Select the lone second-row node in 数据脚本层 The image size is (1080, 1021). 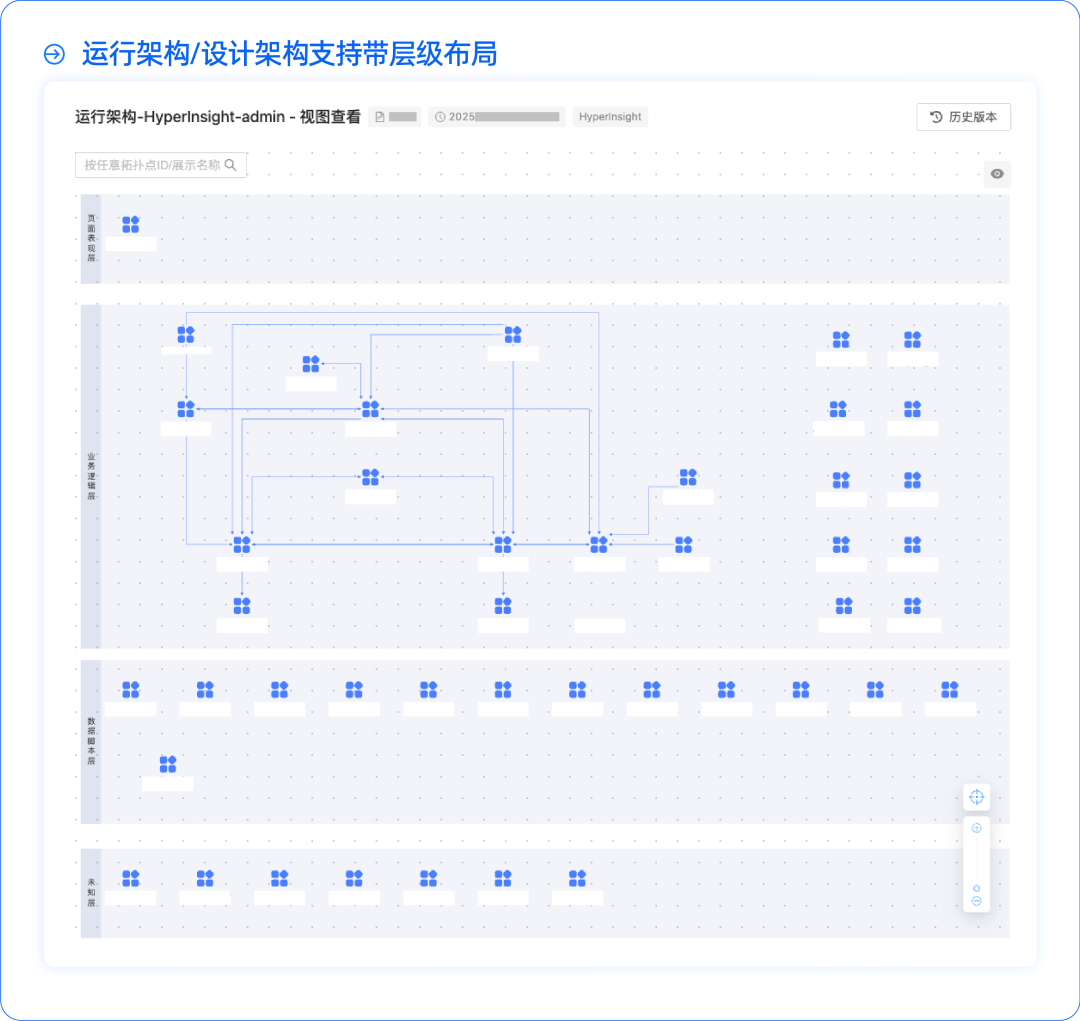point(167,764)
